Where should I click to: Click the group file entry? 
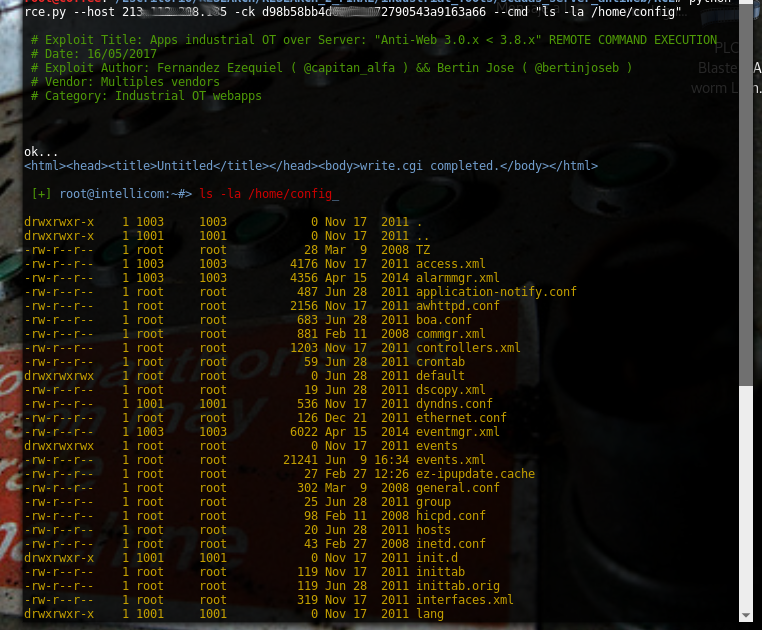coord(433,502)
